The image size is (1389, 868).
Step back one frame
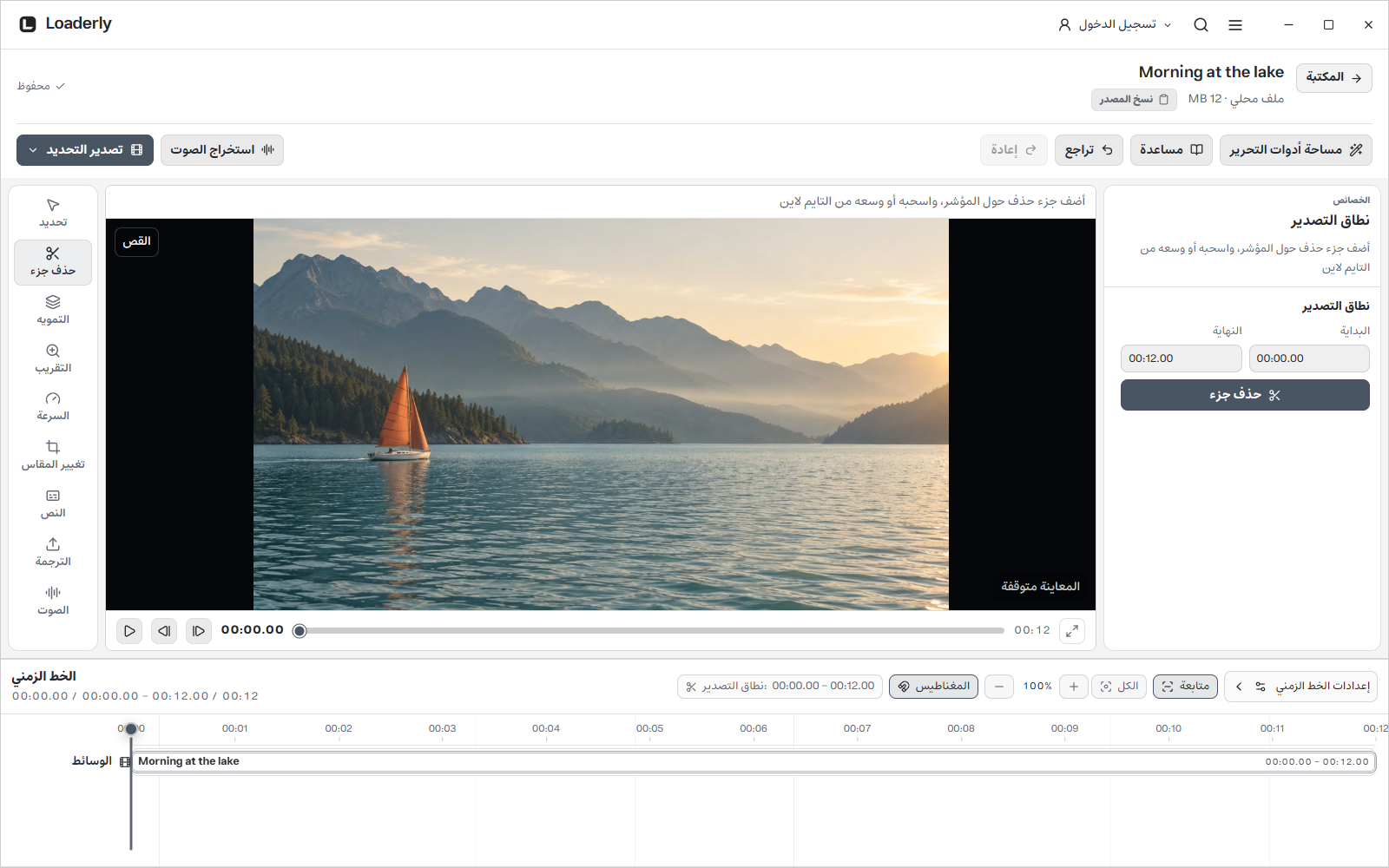(164, 631)
